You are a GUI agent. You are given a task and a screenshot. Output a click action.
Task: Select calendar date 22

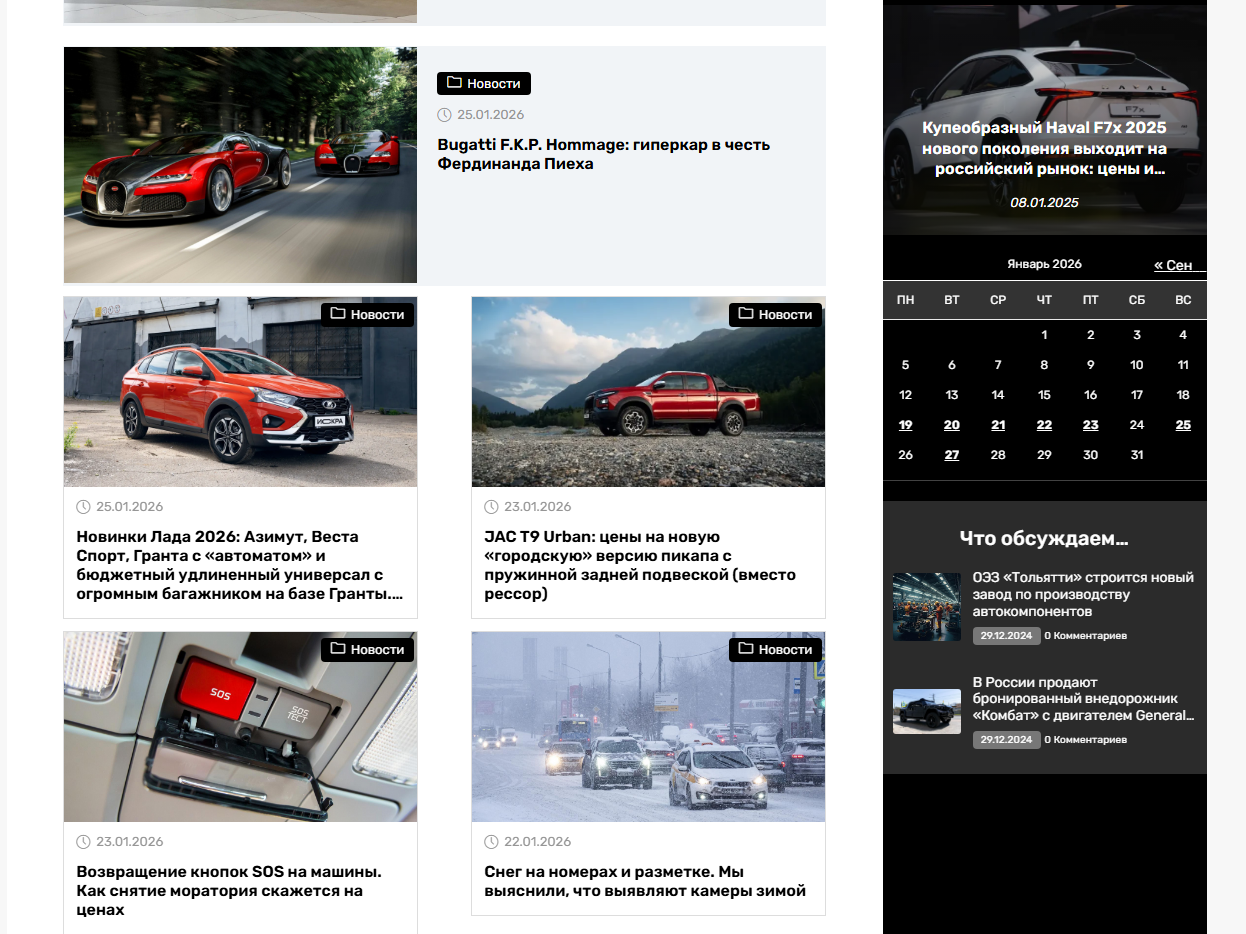(x=1044, y=425)
